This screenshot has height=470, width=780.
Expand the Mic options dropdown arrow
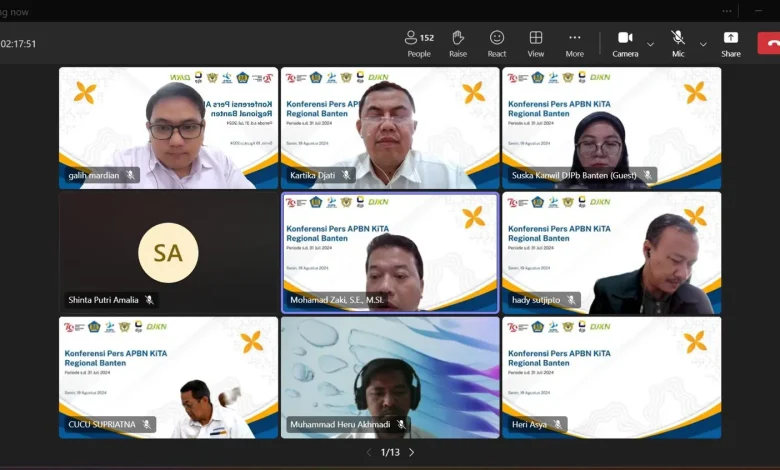point(703,44)
